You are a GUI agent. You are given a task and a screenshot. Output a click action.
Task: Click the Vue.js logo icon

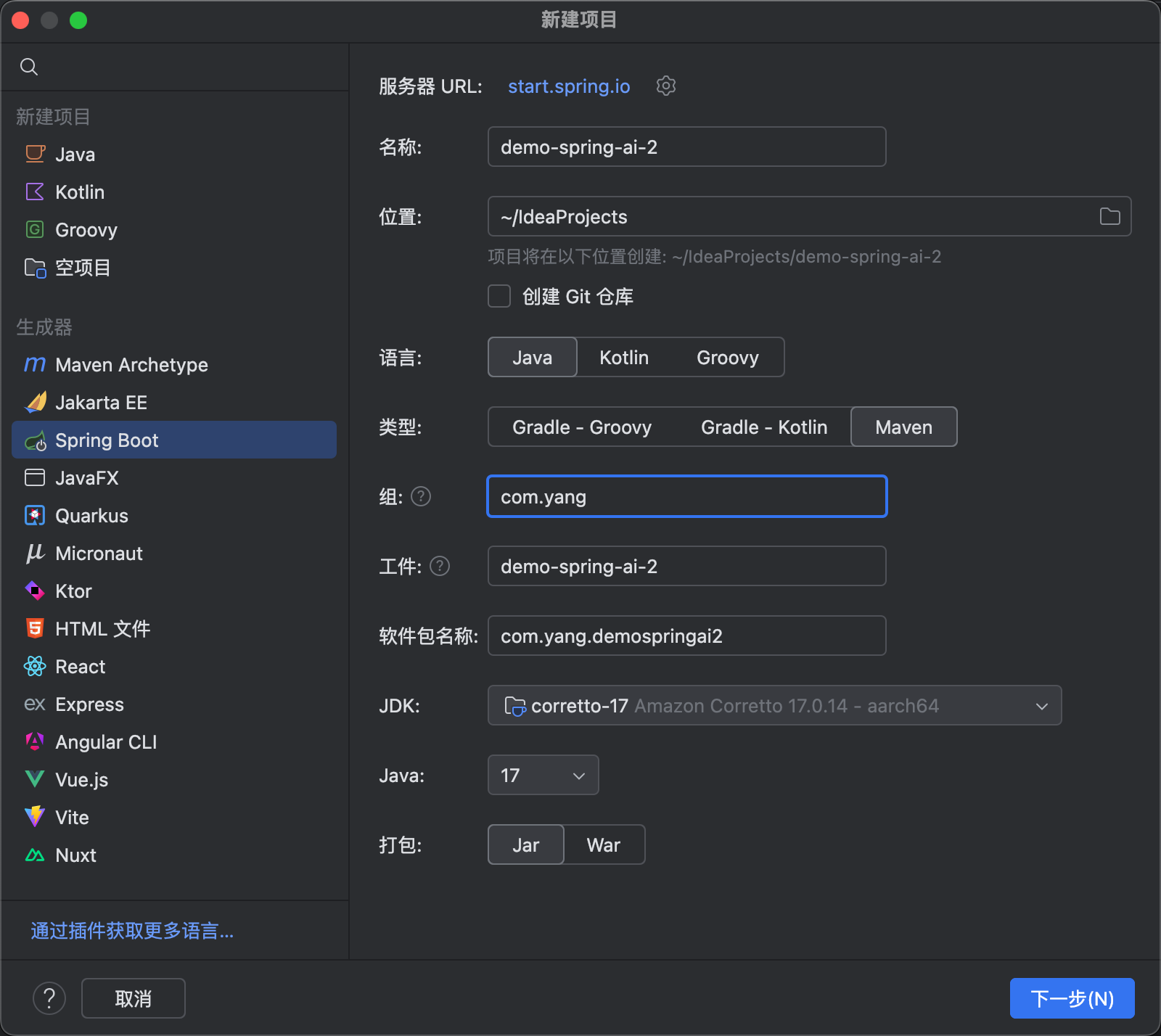tap(35, 779)
